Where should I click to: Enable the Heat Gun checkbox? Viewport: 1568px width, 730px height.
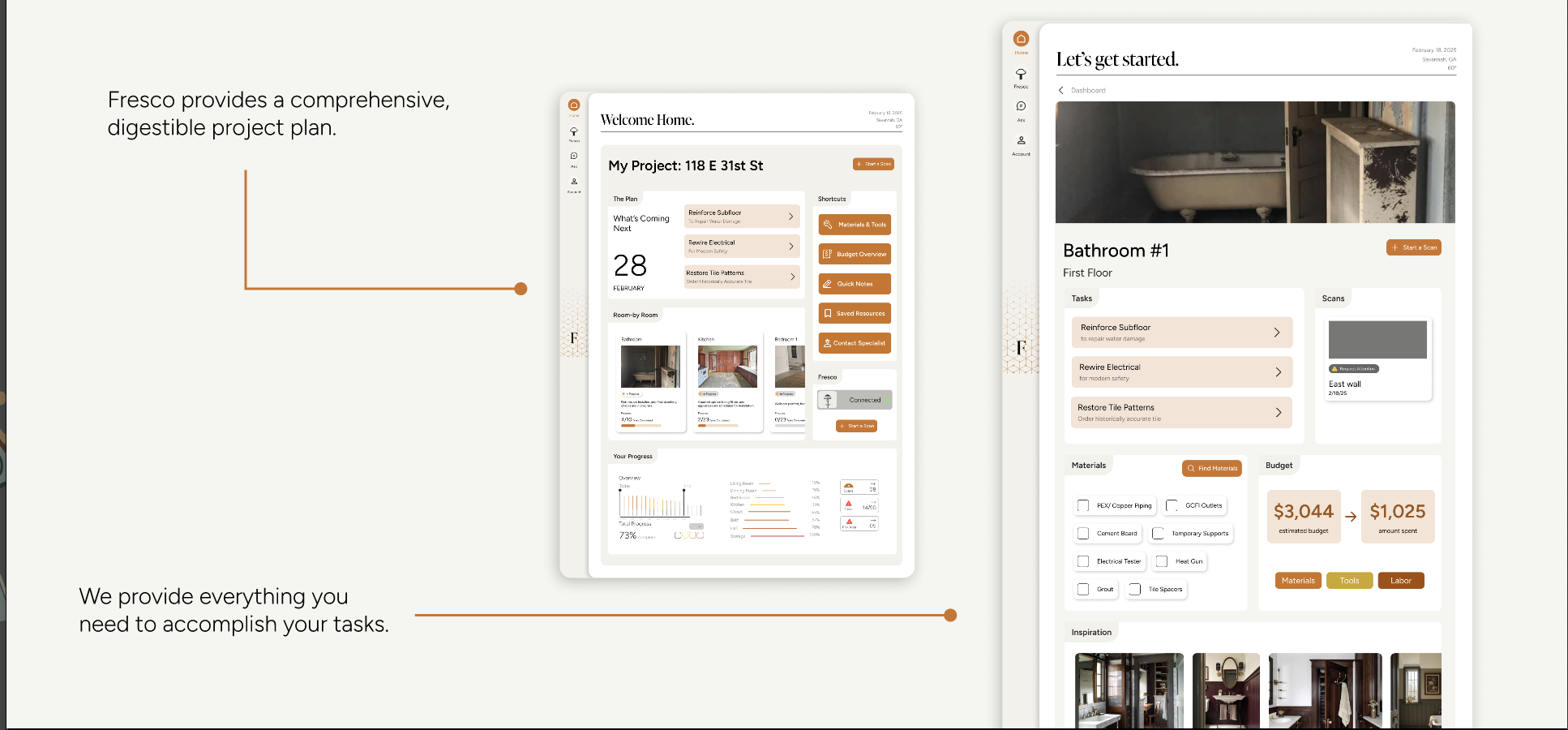pyautogui.click(x=1162, y=561)
